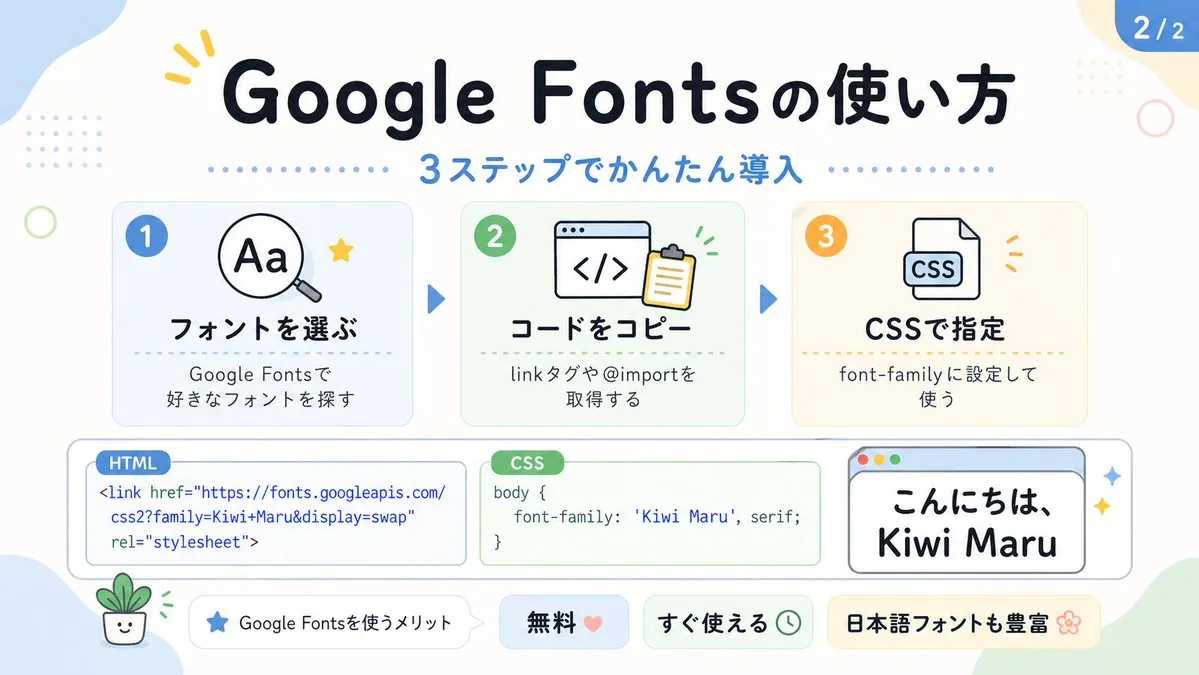1199x675 pixels.
Task: Open the CSSで指定 step card heading
Action: (x=934, y=329)
